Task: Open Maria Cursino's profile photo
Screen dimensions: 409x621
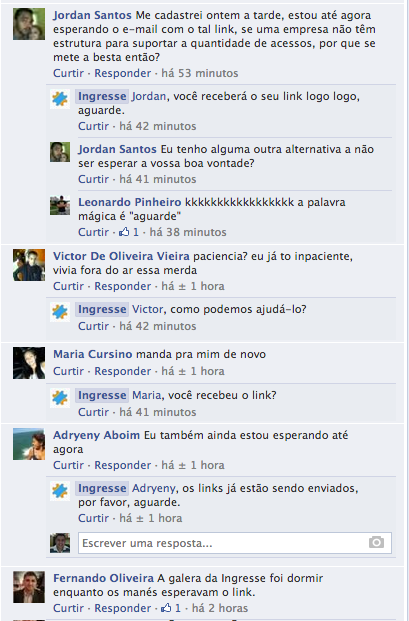Action: [29, 363]
